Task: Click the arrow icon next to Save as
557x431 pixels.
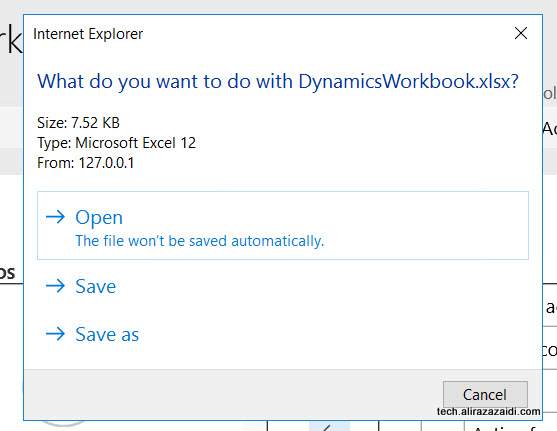Action: pyautogui.click(x=55, y=334)
